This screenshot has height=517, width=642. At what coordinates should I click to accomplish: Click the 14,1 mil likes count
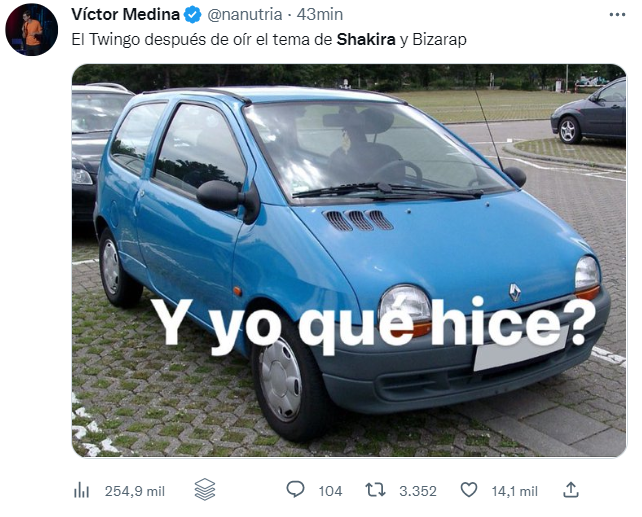[x=514, y=491]
